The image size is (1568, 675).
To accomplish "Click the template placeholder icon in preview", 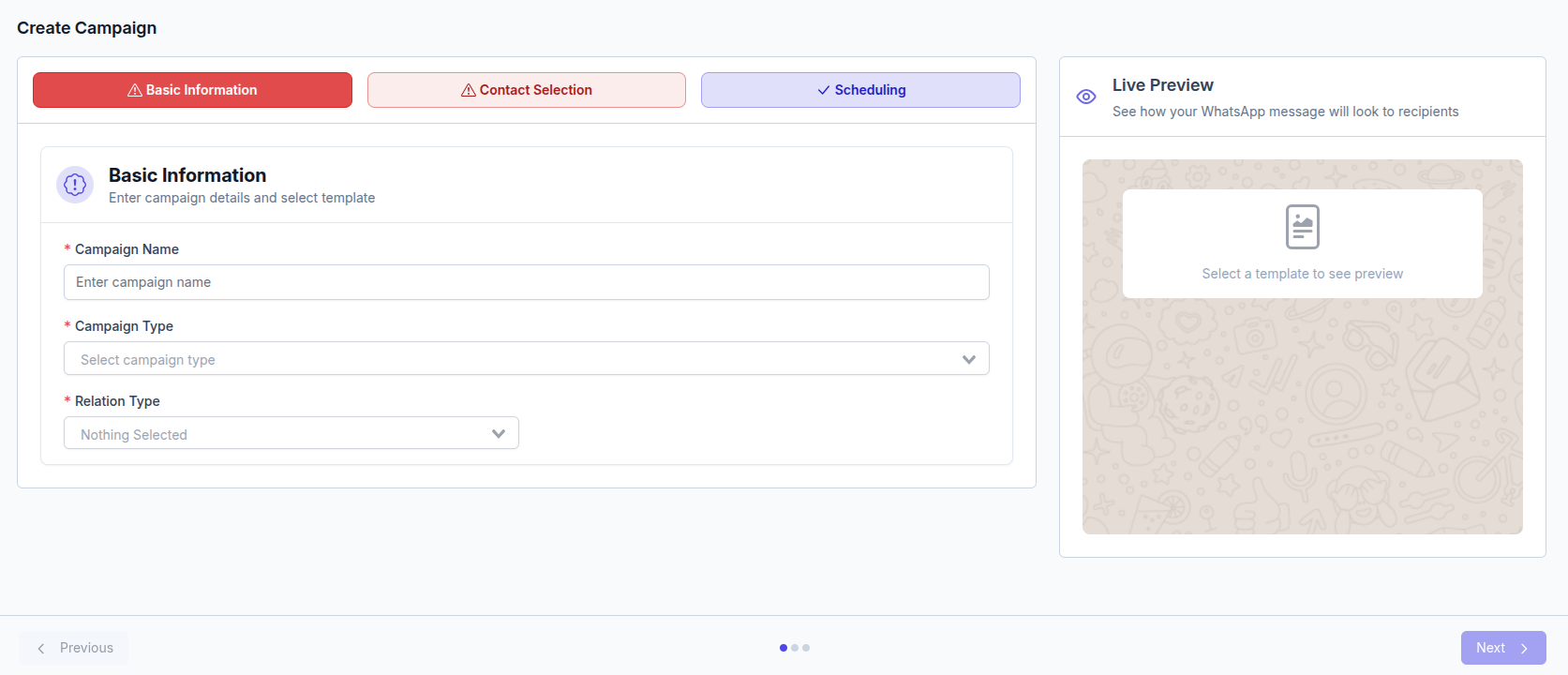I will tap(1303, 227).
